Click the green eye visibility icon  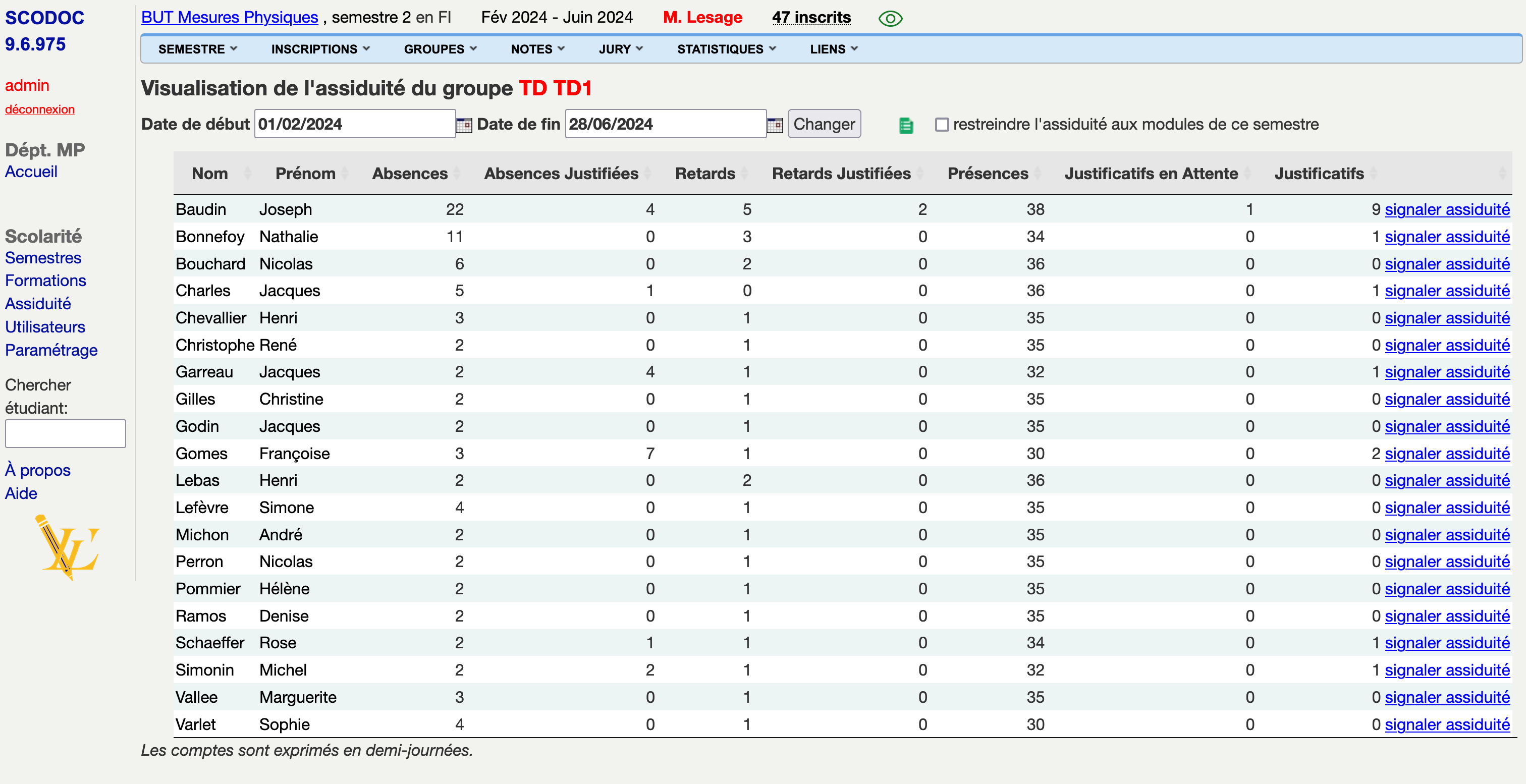tap(890, 19)
